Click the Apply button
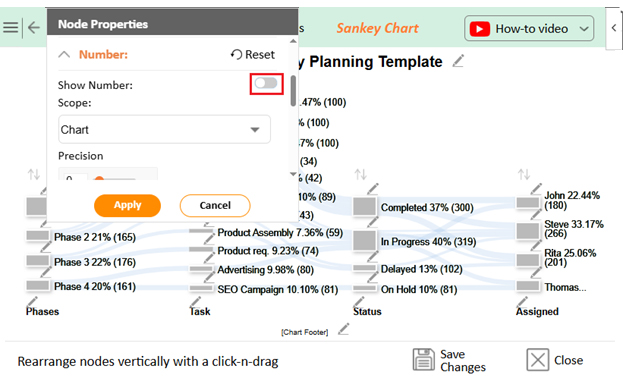The image size is (623, 385). pyautogui.click(x=127, y=205)
